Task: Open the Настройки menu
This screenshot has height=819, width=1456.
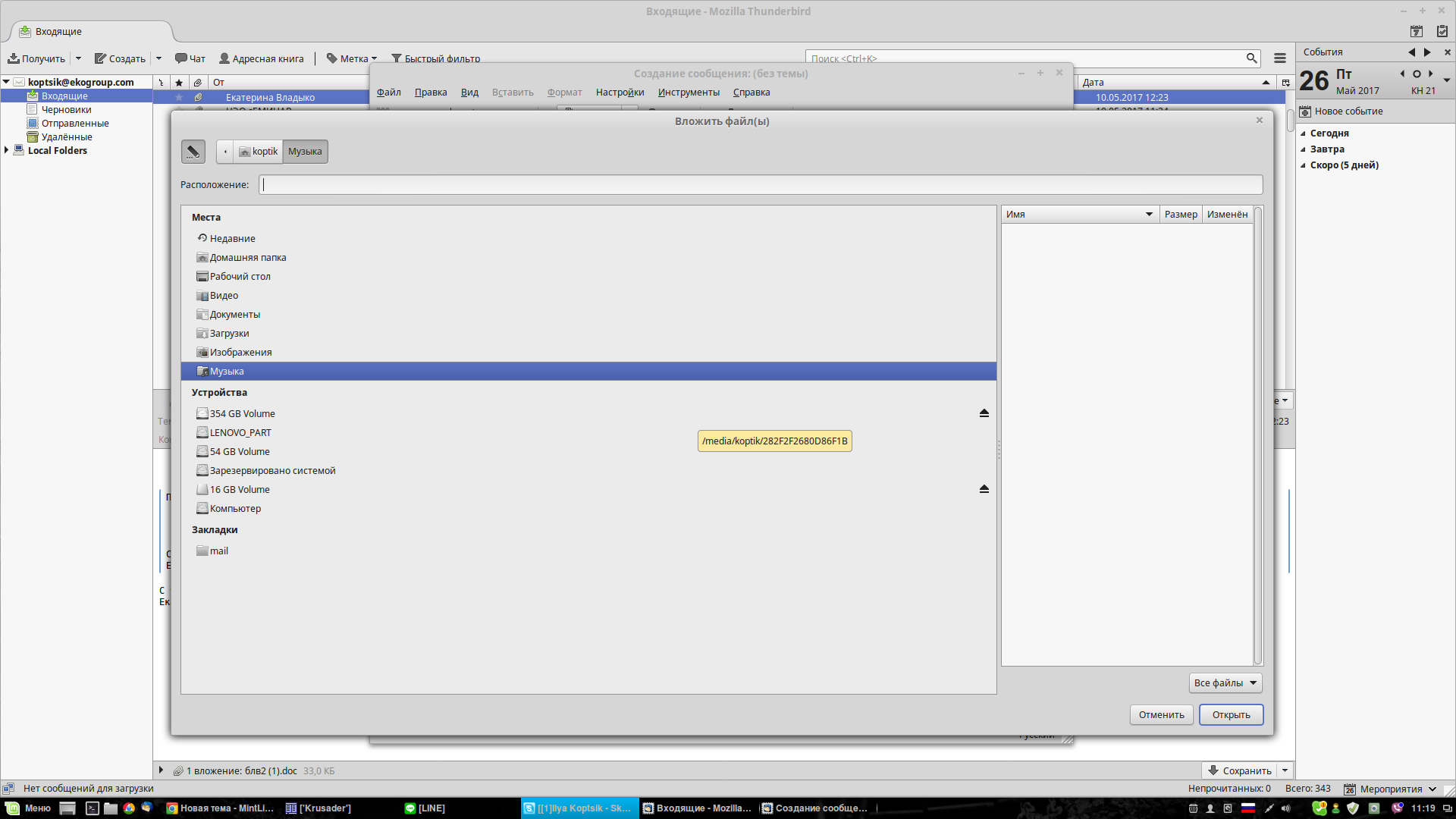Action: coord(620,93)
